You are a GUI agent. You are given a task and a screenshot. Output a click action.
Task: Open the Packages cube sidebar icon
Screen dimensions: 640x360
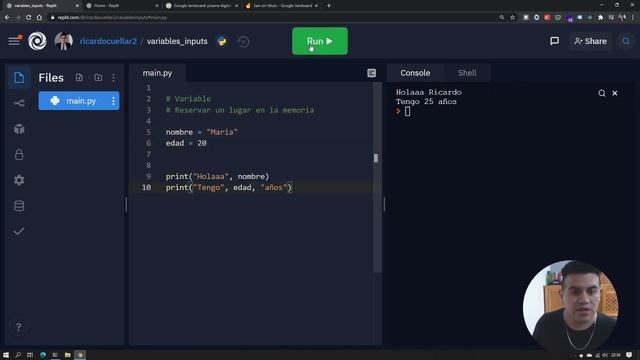pos(19,129)
